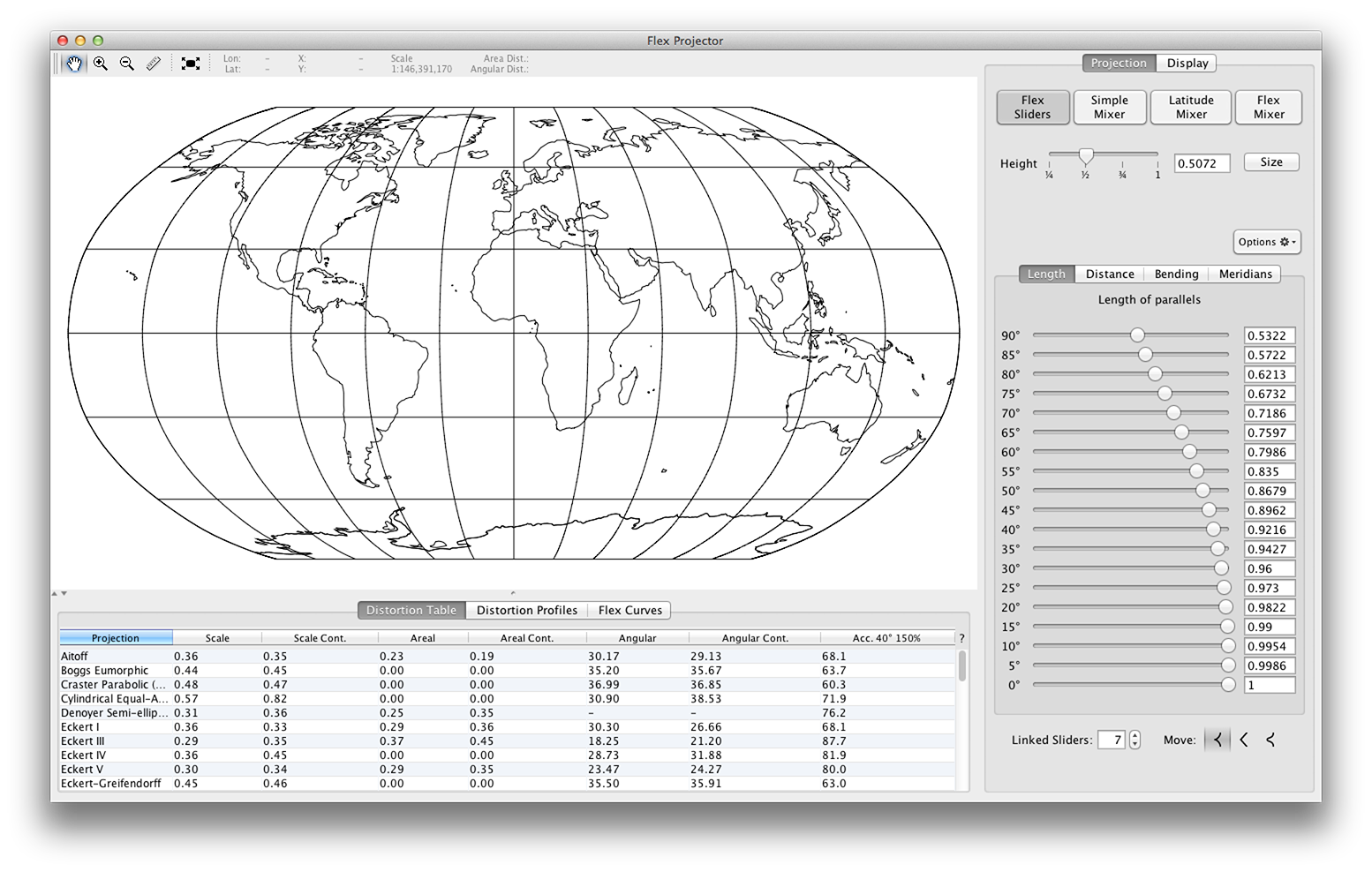The height and width of the screenshot is (872, 1372).
Task: Open the Distance tab
Action: (1110, 274)
